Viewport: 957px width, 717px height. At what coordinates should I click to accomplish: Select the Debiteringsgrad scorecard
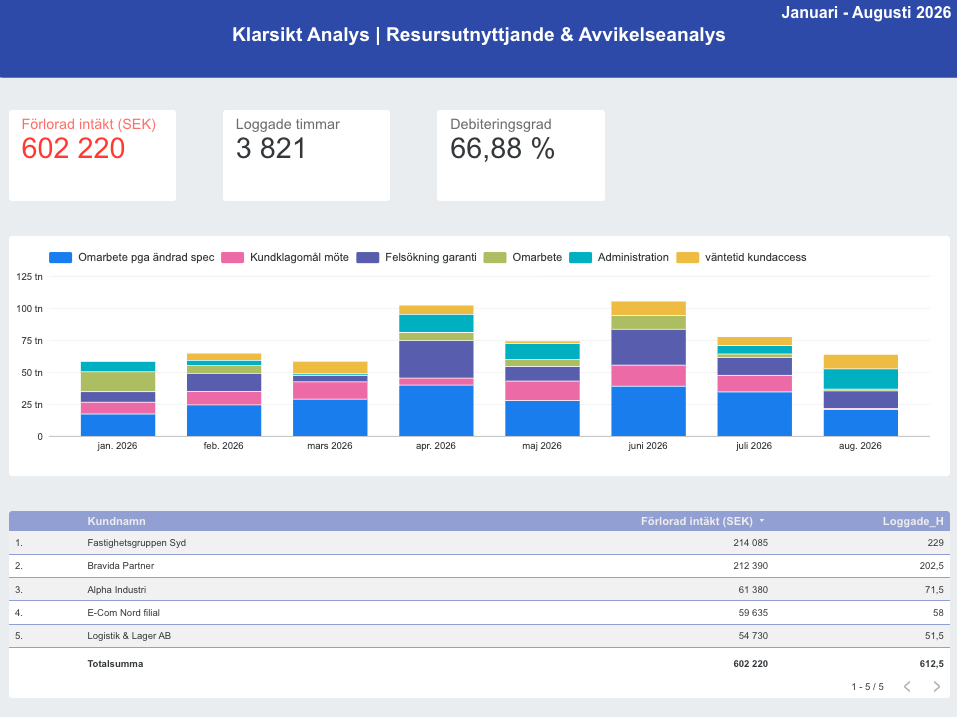[x=521, y=155]
